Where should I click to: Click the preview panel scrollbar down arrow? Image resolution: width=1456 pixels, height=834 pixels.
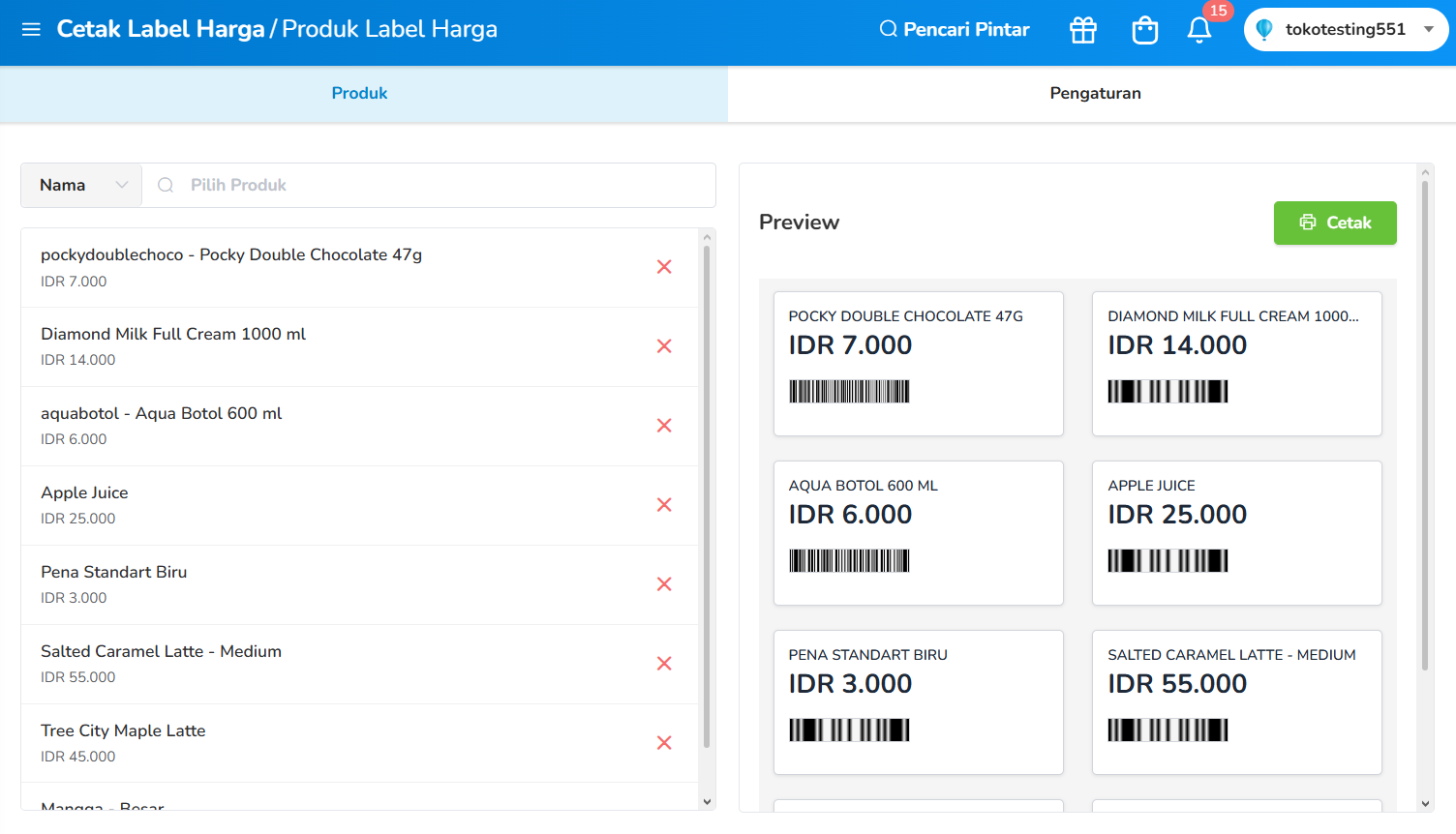tap(1425, 804)
